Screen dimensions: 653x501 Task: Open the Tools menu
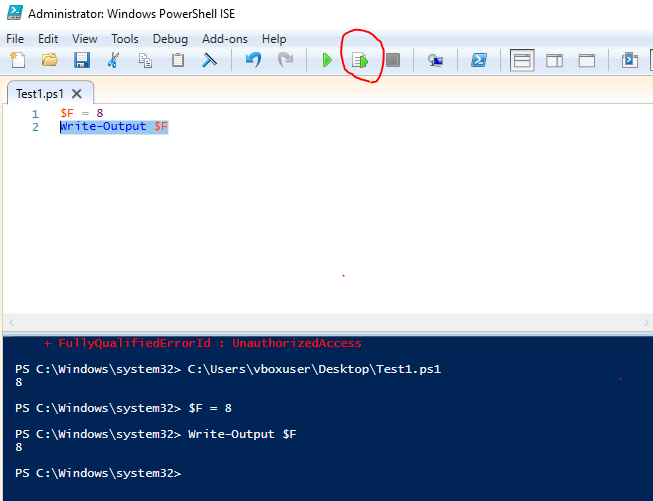tap(125, 39)
